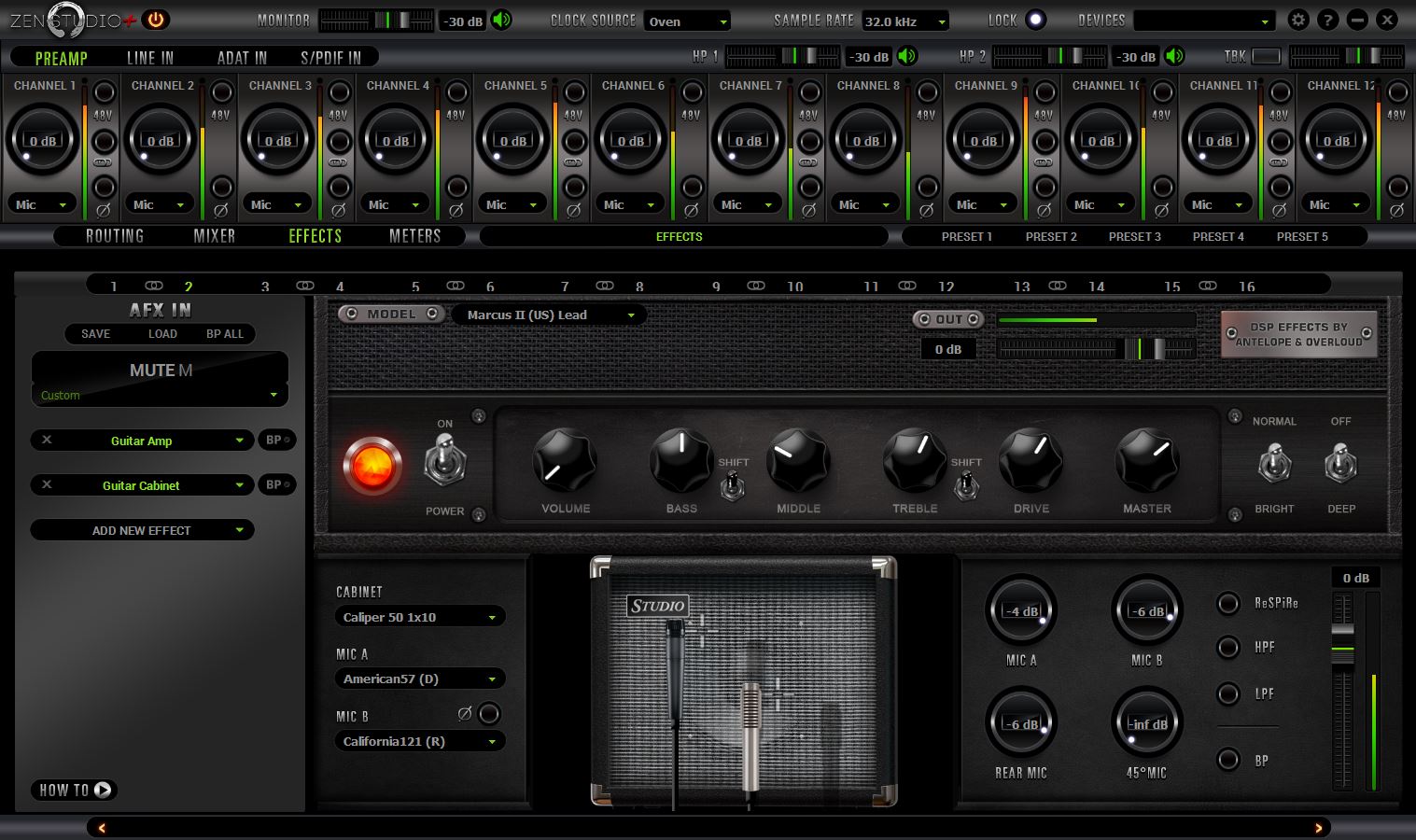Open help with the question mark icon
The width and height of the screenshot is (1416, 840).
1327,20
